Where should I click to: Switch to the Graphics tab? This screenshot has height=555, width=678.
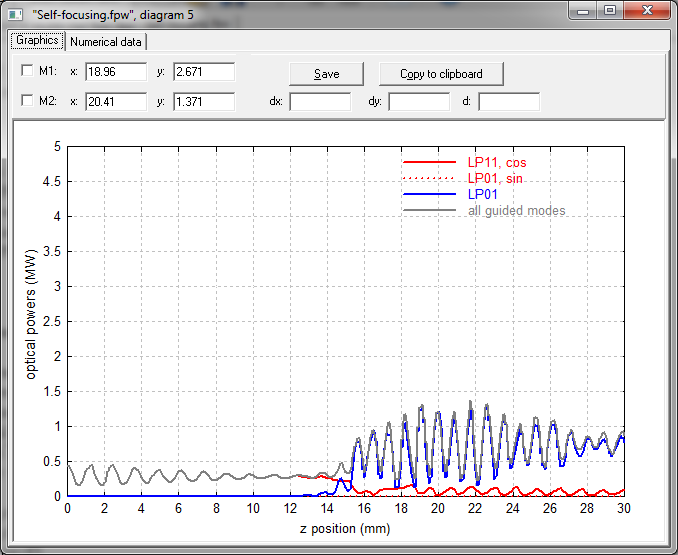(x=38, y=41)
